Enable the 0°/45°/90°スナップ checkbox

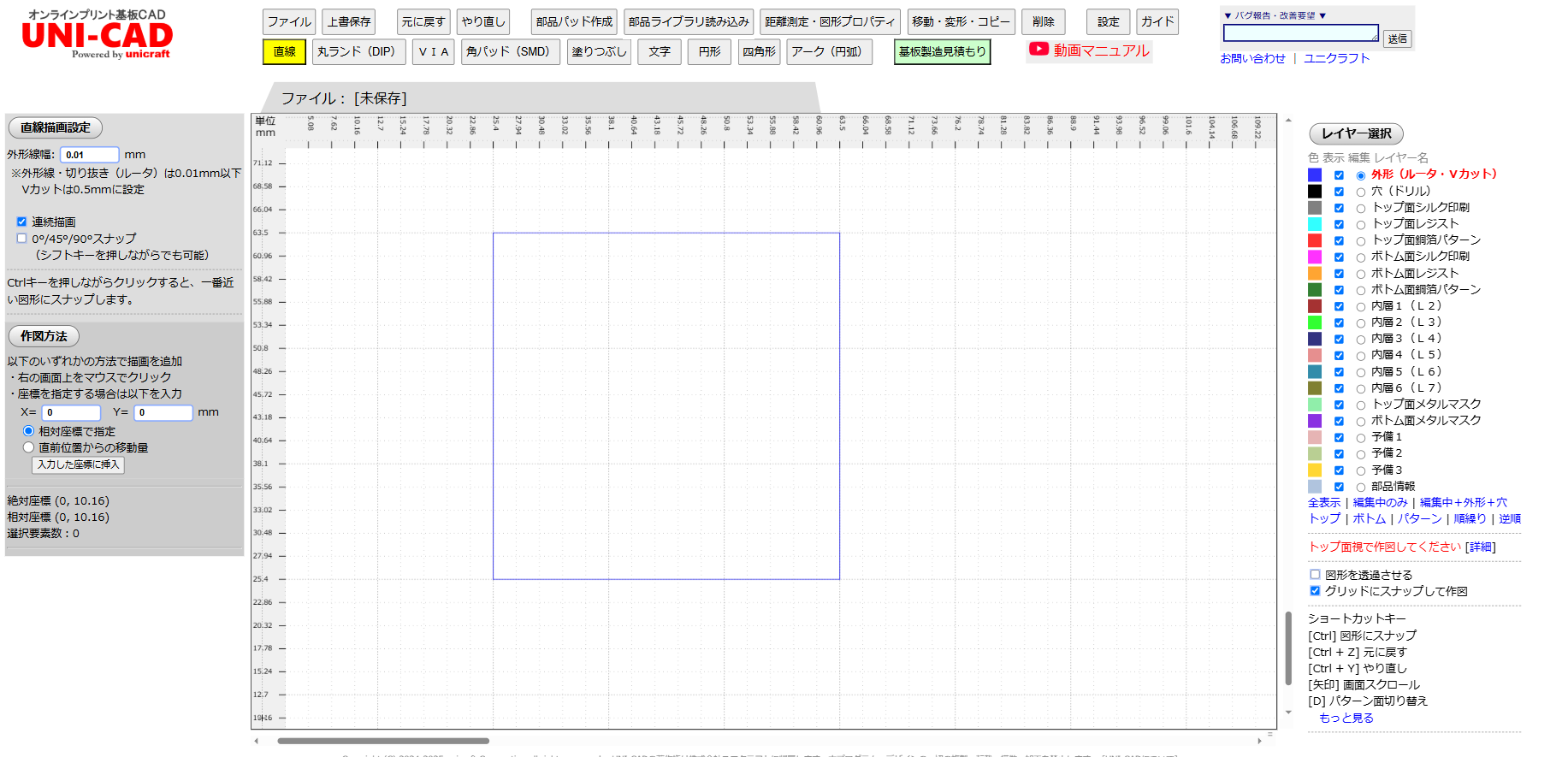(22, 239)
